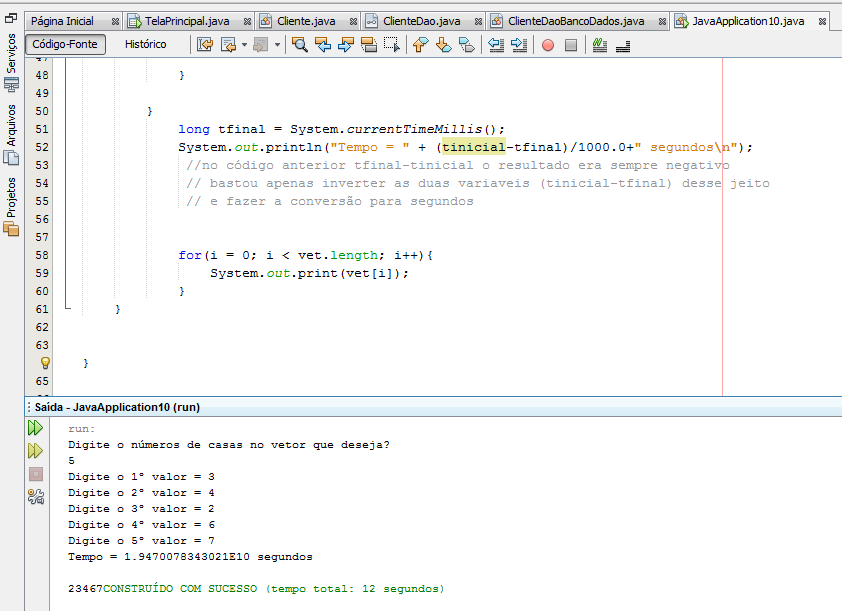
Task: Toggle rectangular selection mode
Action: coord(392,45)
